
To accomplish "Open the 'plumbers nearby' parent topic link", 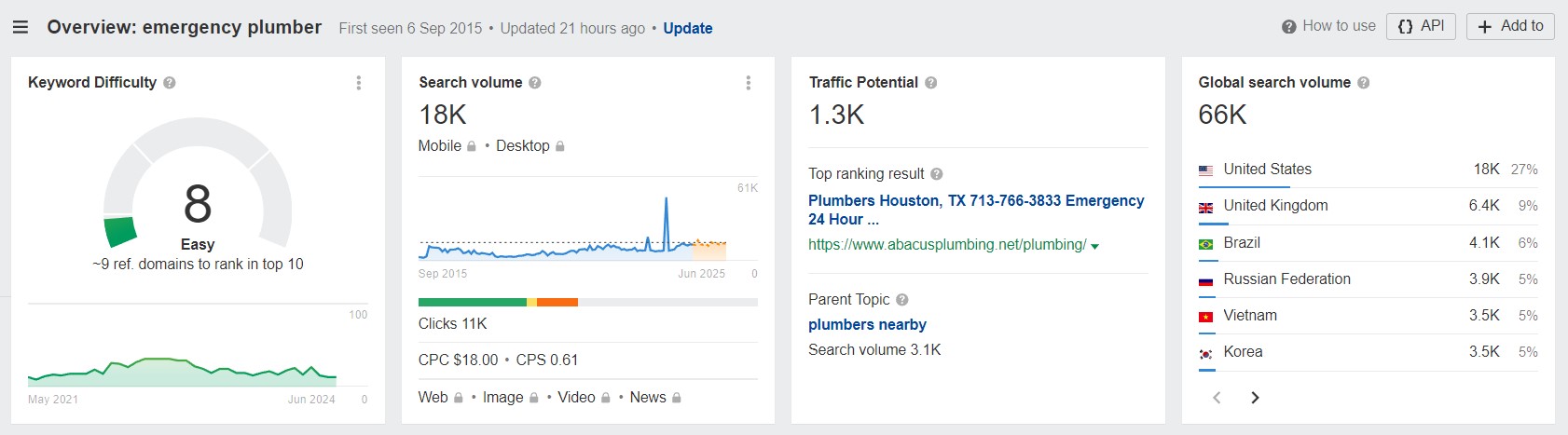I will click(x=867, y=325).
